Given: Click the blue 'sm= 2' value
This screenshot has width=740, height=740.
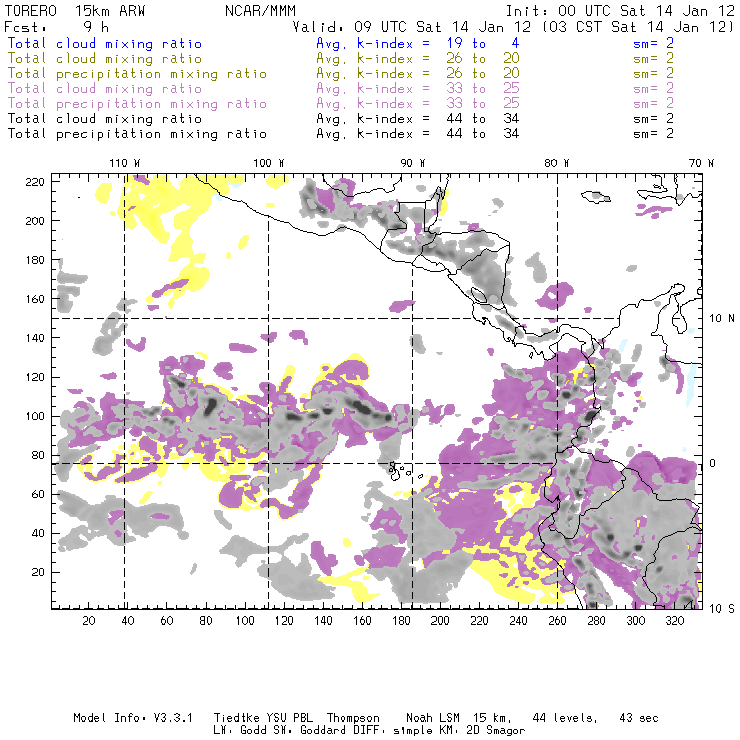Looking at the screenshot, I should click(x=653, y=43).
